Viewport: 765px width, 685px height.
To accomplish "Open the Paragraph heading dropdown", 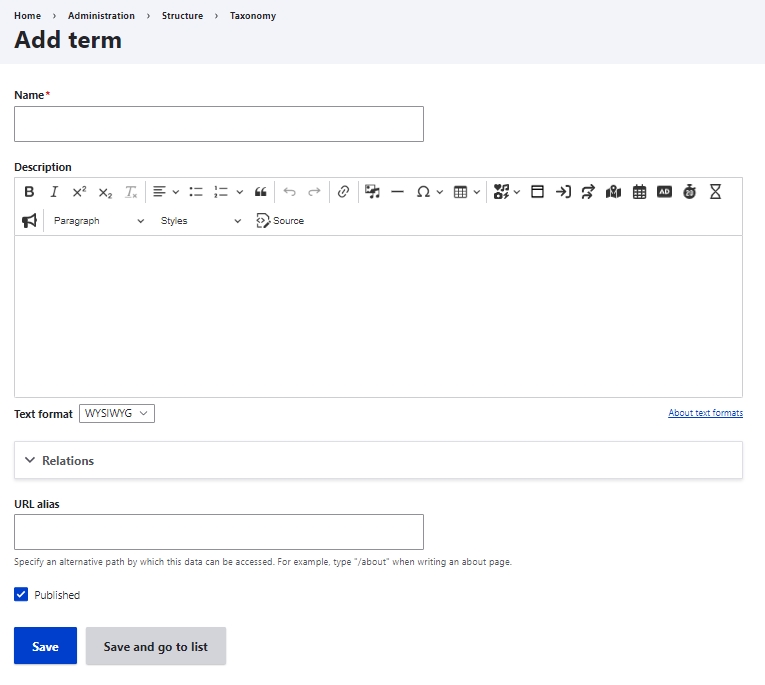I will (x=99, y=221).
